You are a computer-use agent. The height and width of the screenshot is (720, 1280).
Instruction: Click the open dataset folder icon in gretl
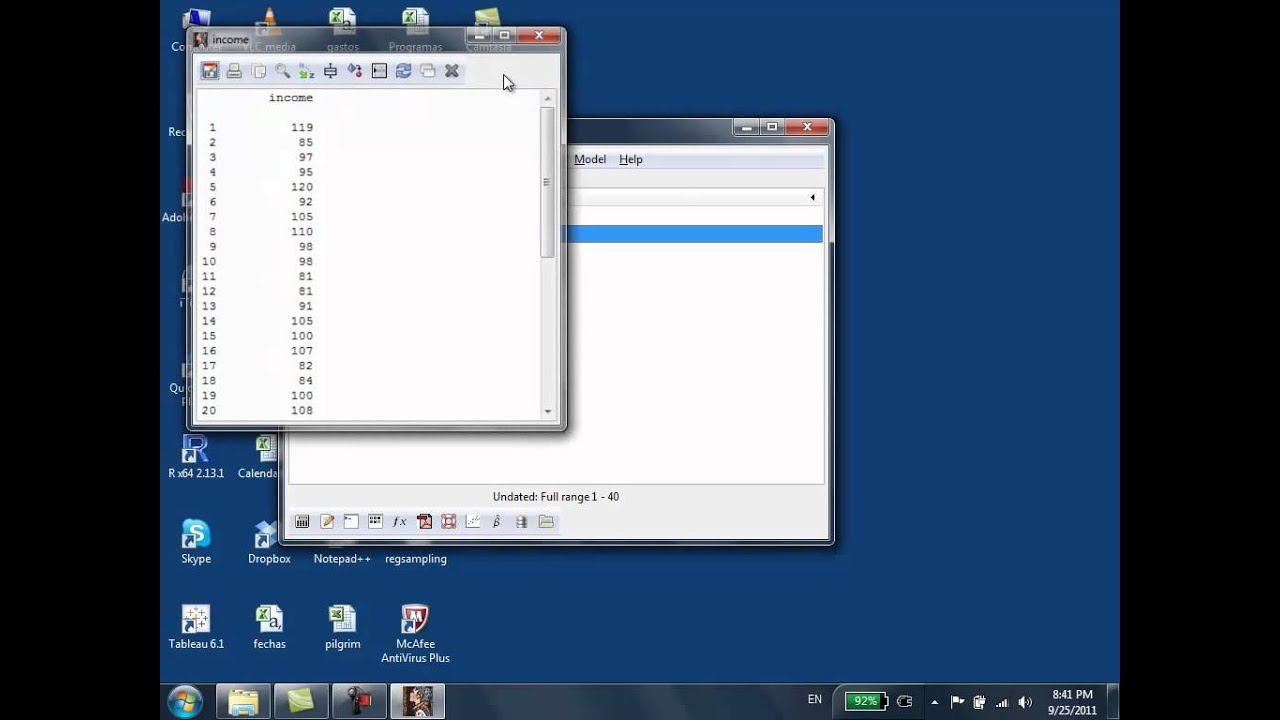pyautogui.click(x=546, y=521)
